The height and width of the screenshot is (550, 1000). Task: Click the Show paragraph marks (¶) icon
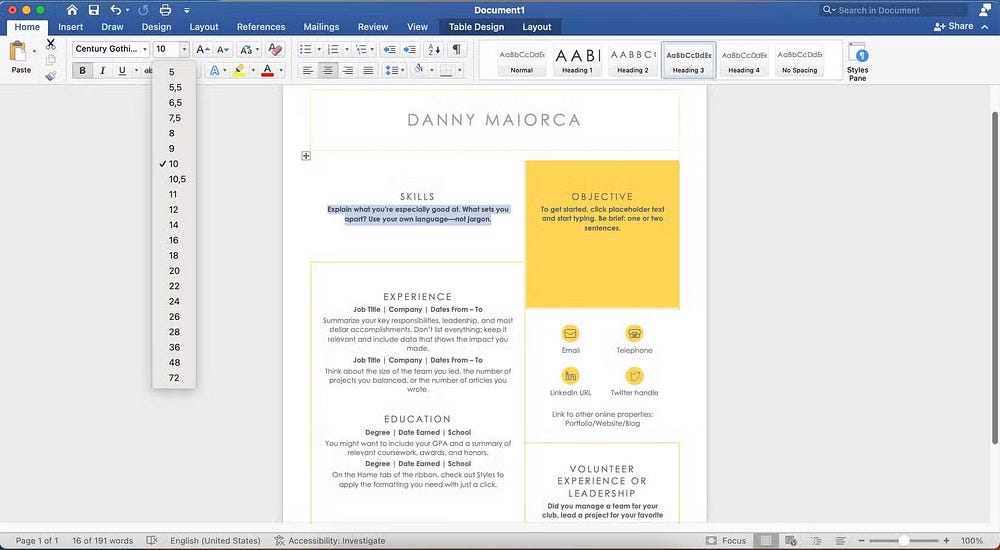(457, 49)
